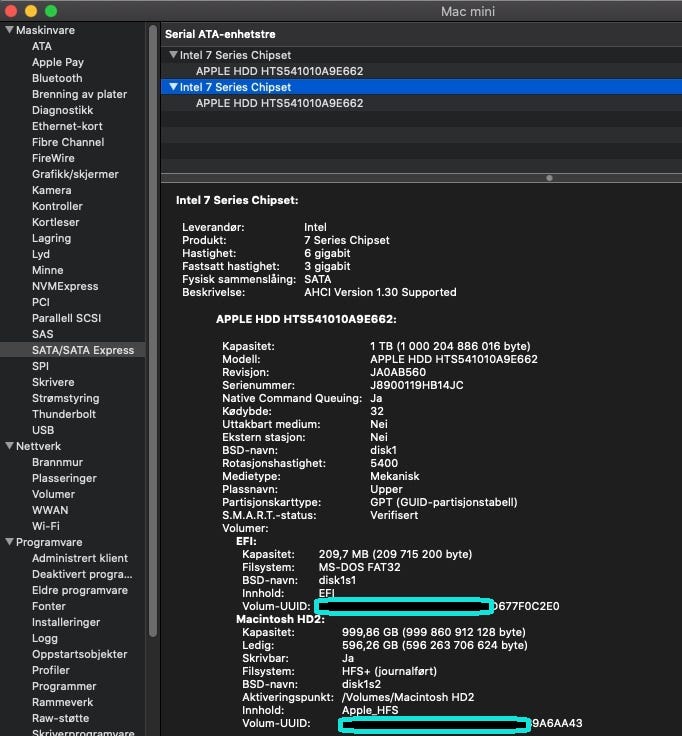The height and width of the screenshot is (736, 682).
Task: Collapse the Maskinvare section triangle
Action: pos(9,30)
